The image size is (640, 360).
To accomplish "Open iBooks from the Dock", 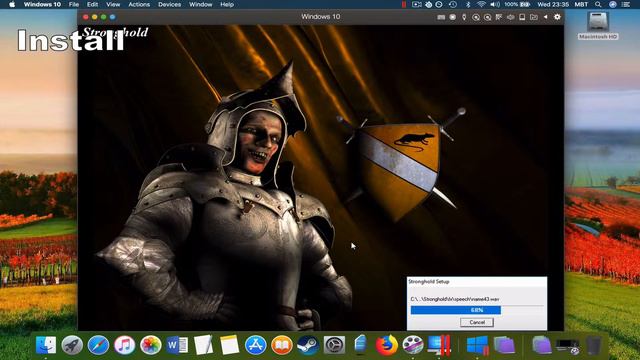I will click(282, 345).
